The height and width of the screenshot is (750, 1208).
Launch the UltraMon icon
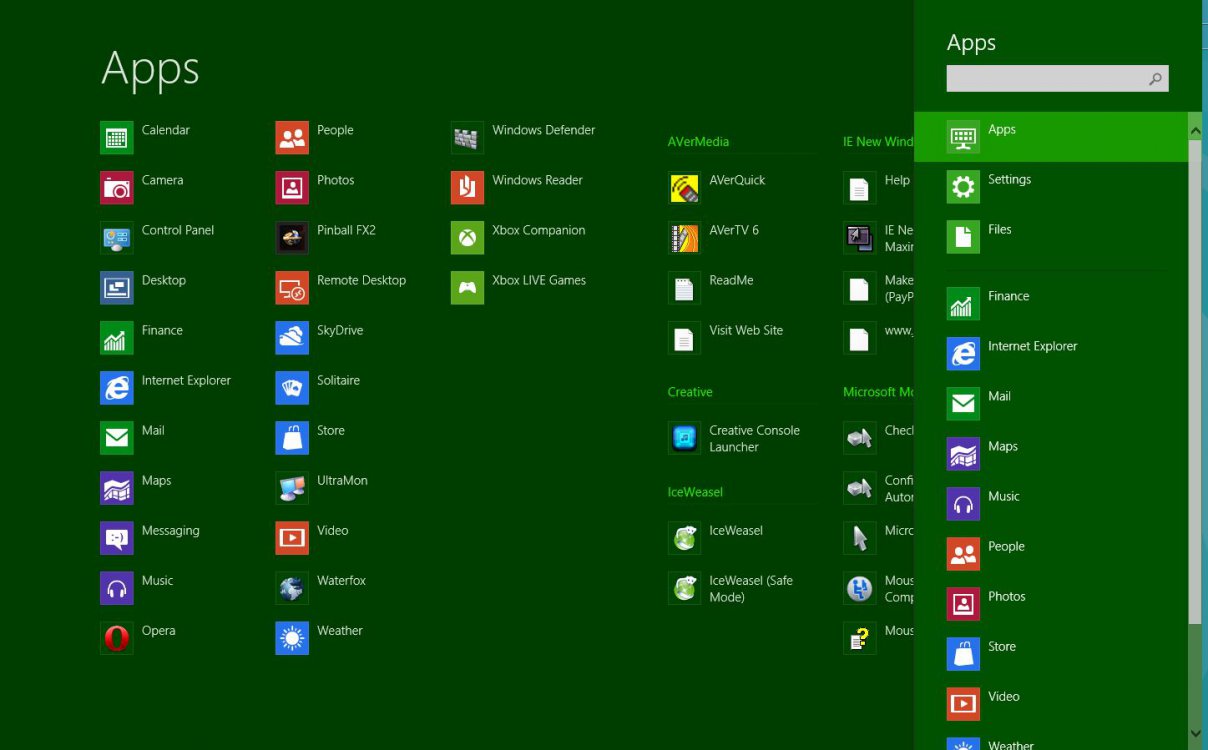pyautogui.click(x=292, y=487)
